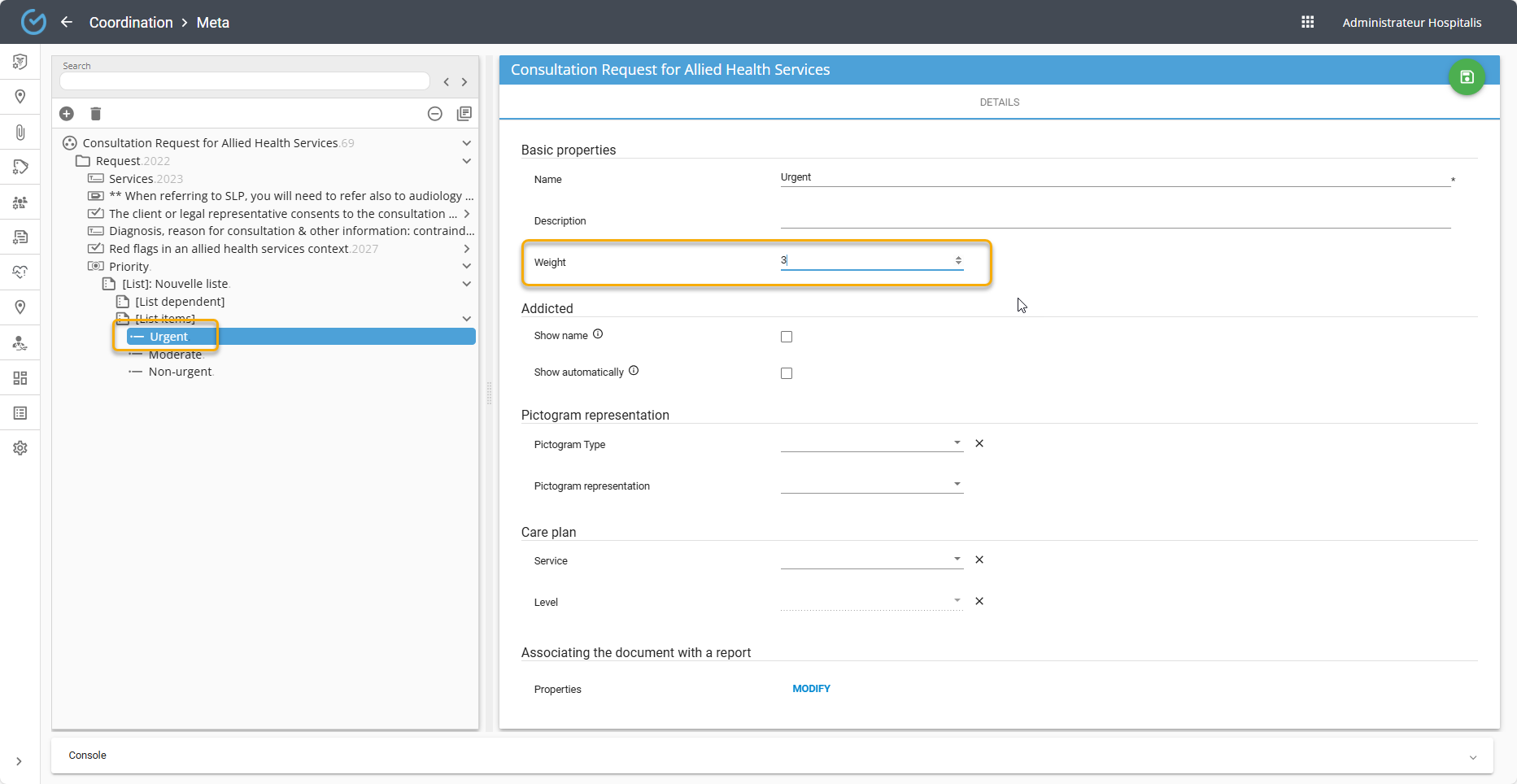
Task: Switch to the DETAILS tab
Action: (999, 102)
